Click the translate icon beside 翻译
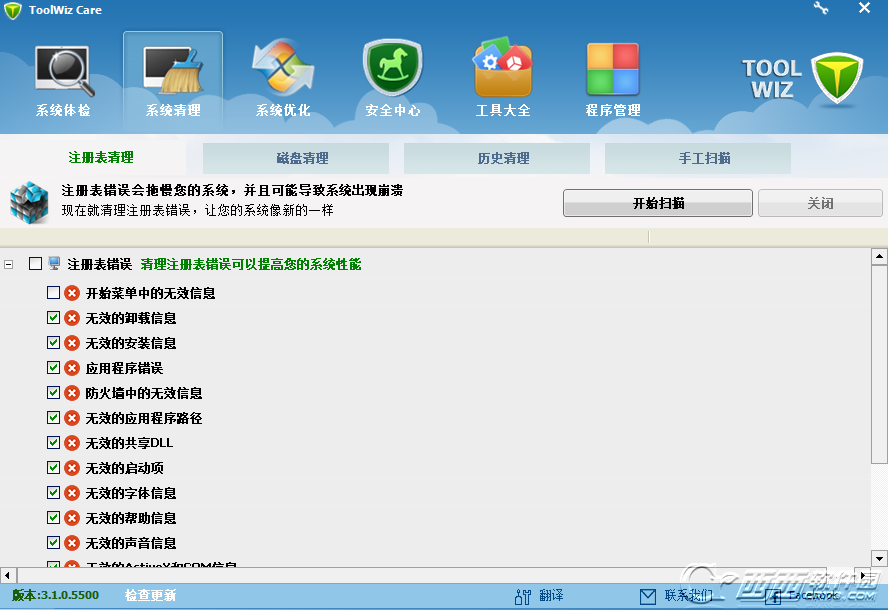Viewport: 888px width, 610px height. (523, 596)
